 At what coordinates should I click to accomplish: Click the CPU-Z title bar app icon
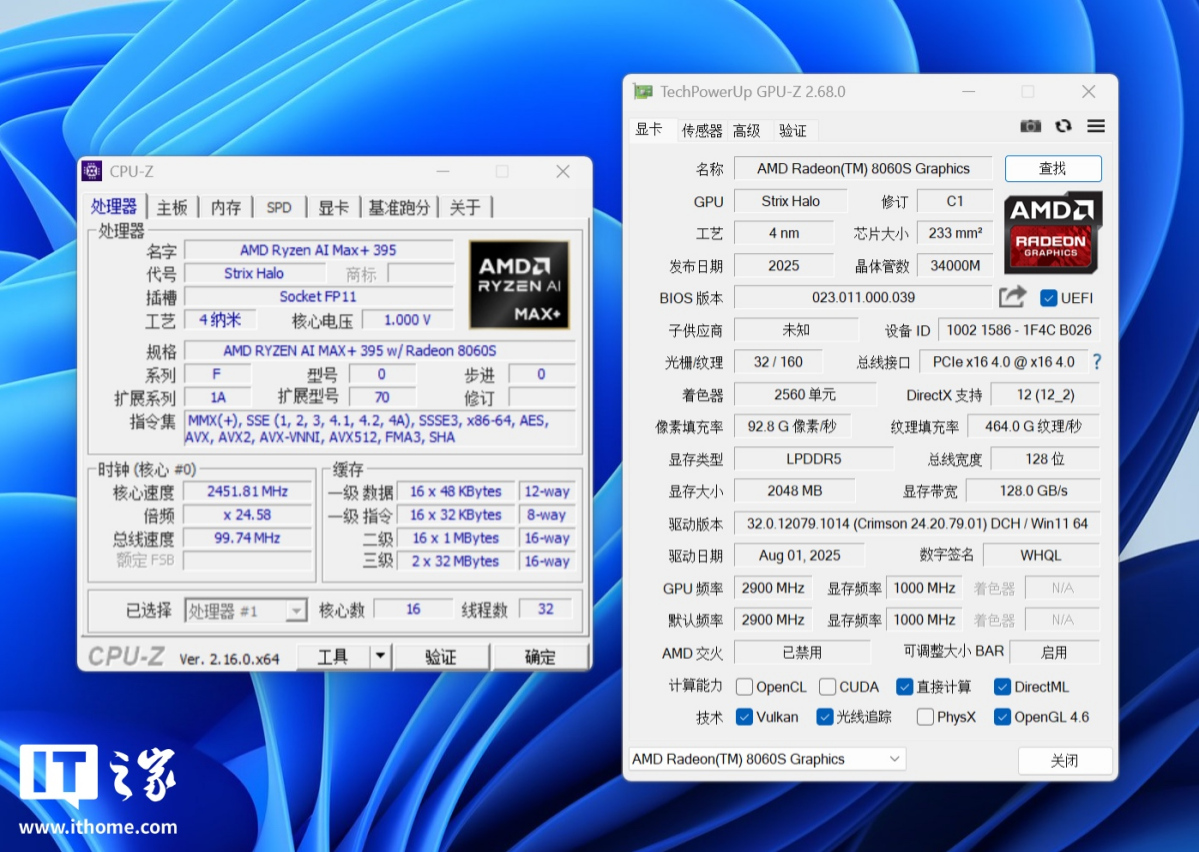click(x=92, y=171)
